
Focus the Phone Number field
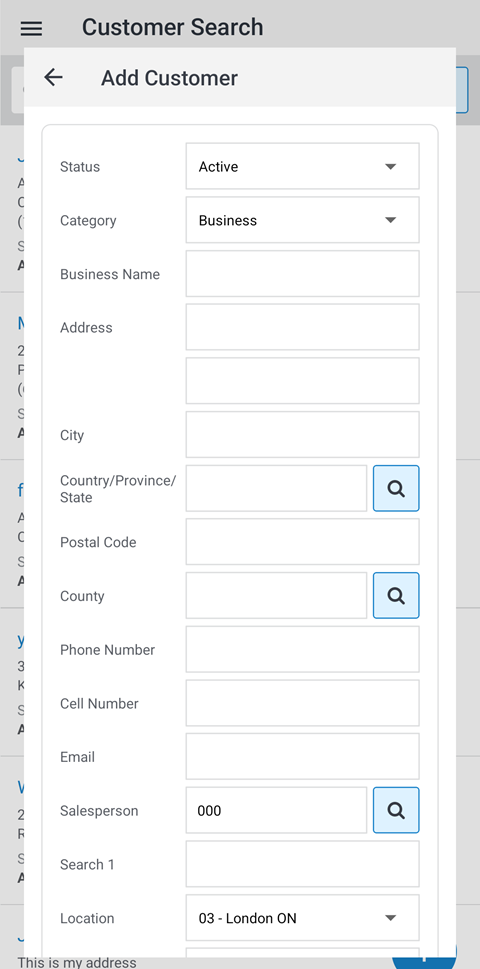(303, 650)
